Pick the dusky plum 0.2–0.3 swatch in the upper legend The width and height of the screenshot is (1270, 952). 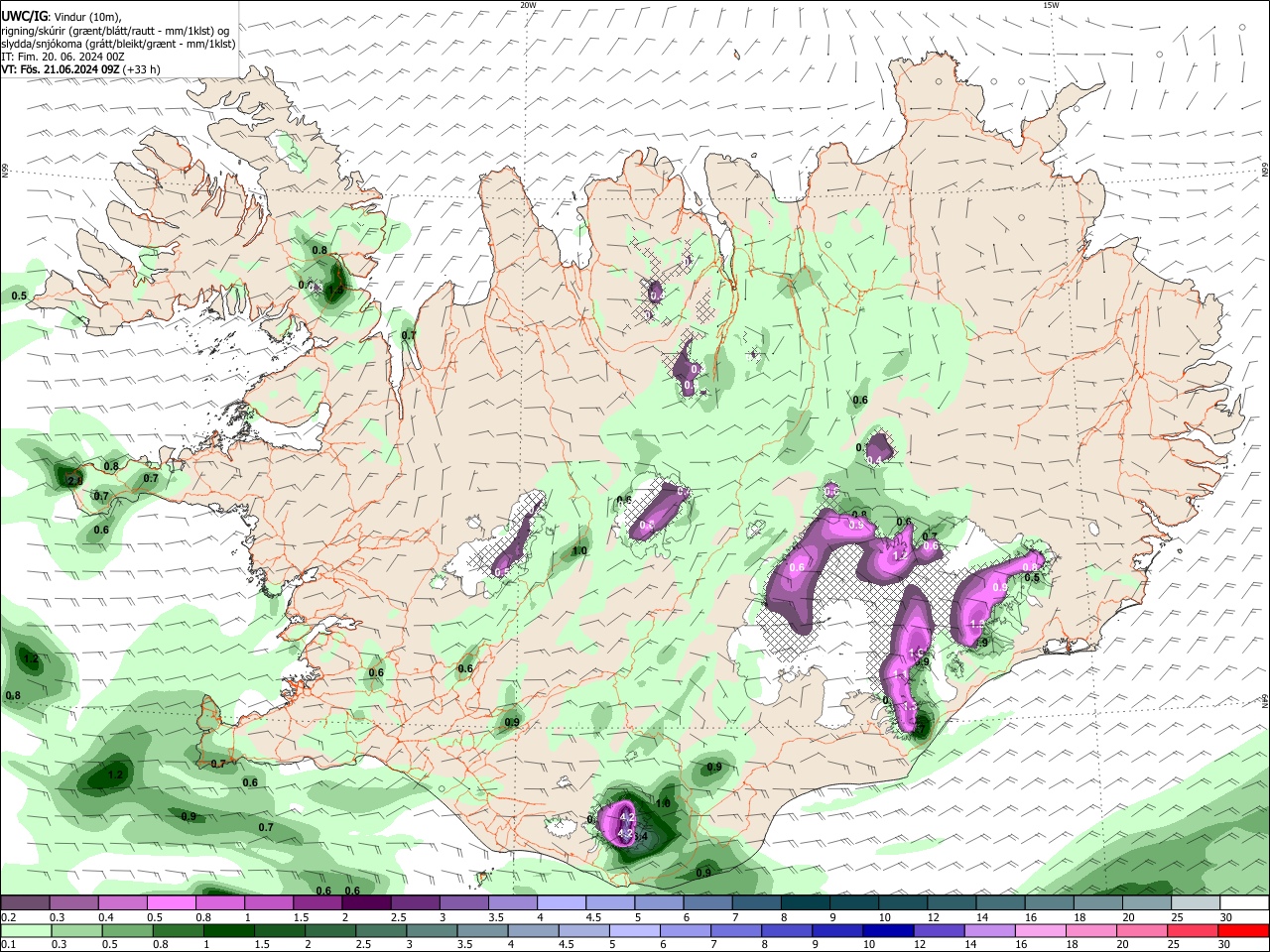(x=26, y=903)
